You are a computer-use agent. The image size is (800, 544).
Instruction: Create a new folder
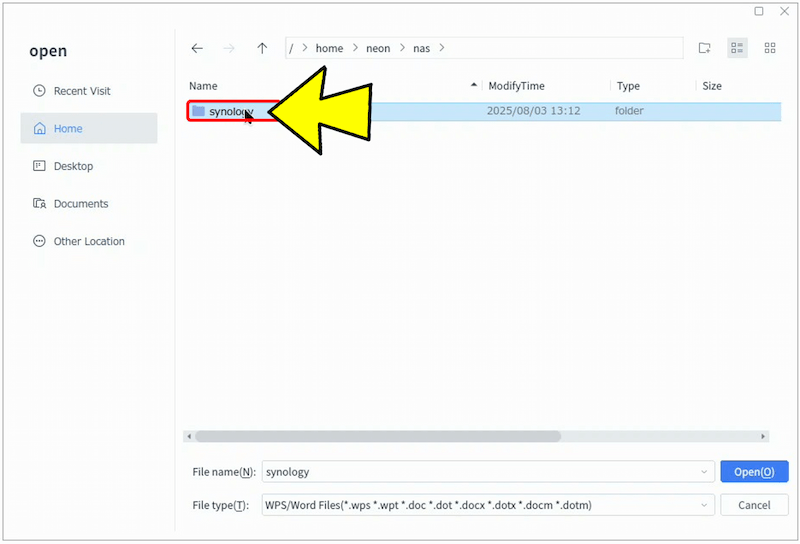point(705,48)
